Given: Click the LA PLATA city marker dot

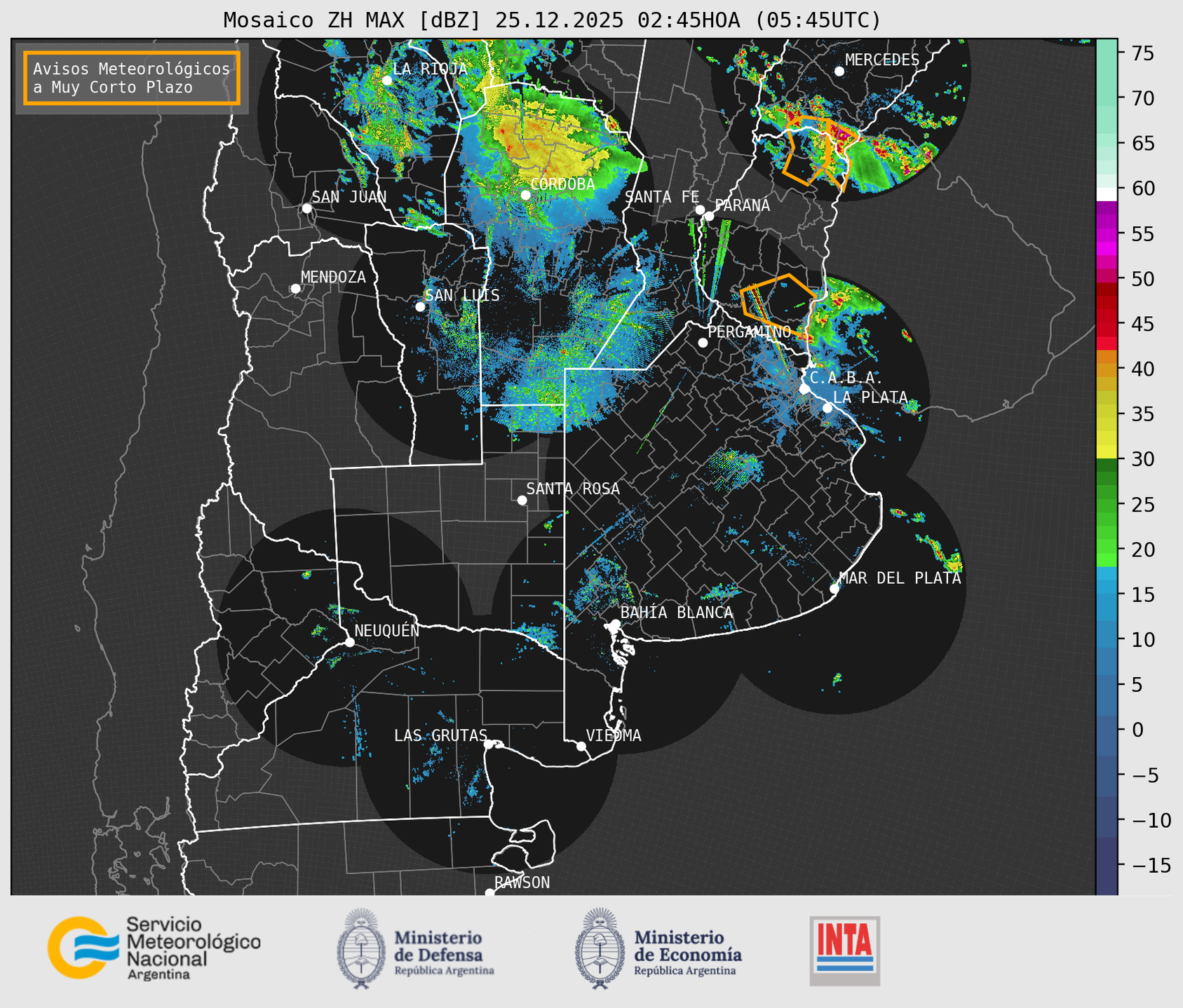Looking at the screenshot, I should click(x=827, y=408).
